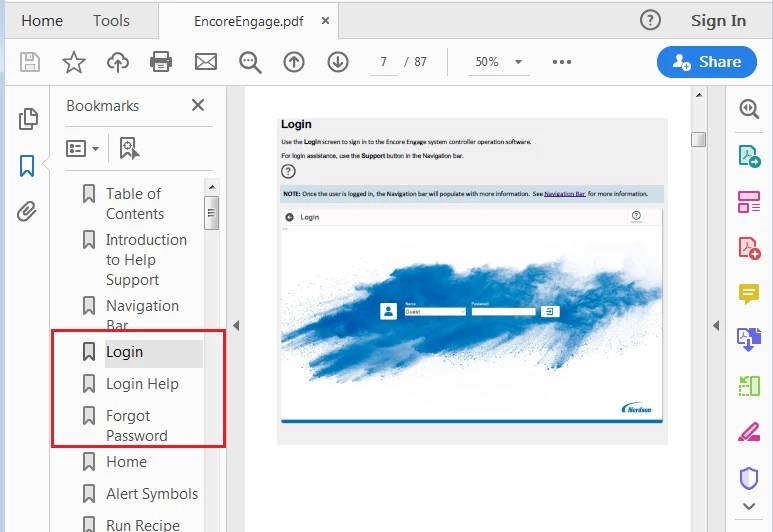Go to next page arrow
Screen dimensions: 773x532
pos(338,62)
